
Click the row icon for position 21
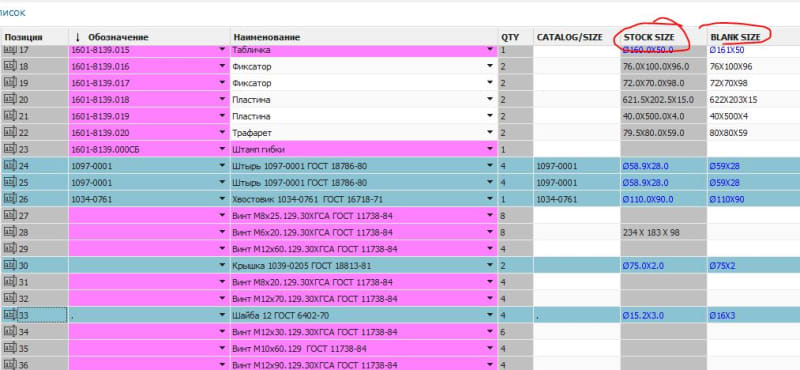coord(10,116)
